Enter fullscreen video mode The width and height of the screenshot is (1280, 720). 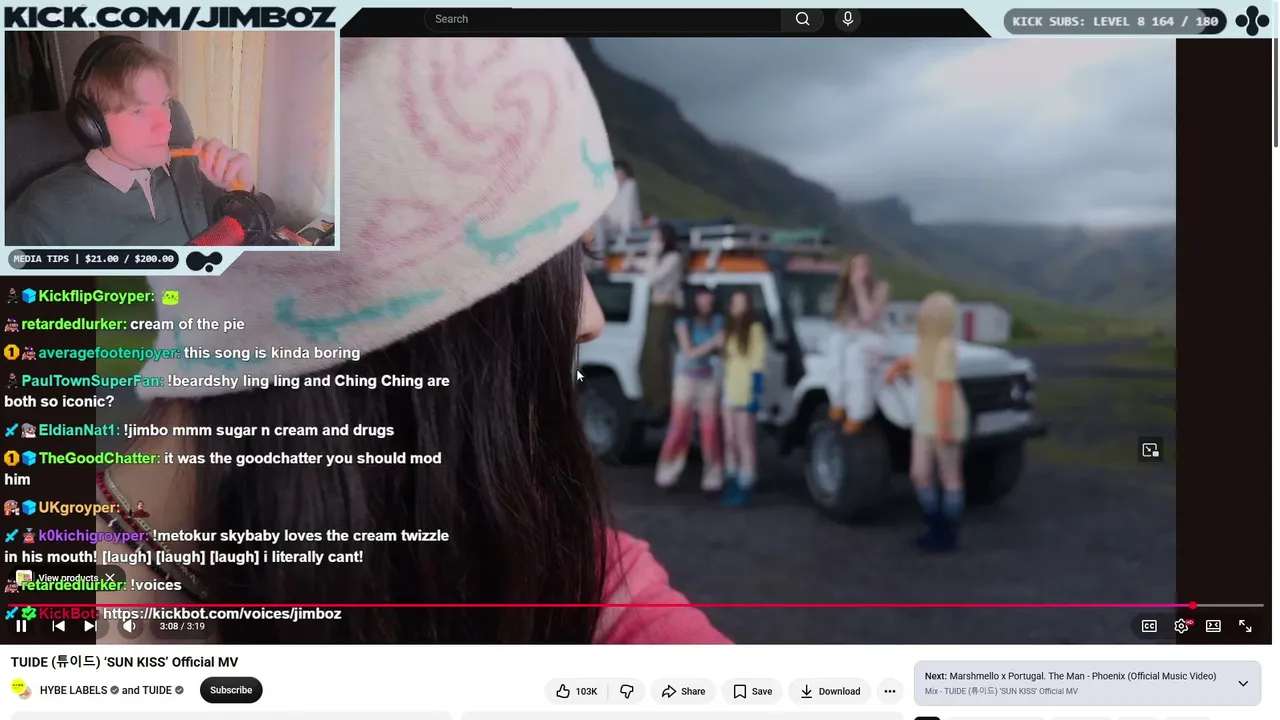(x=1245, y=626)
